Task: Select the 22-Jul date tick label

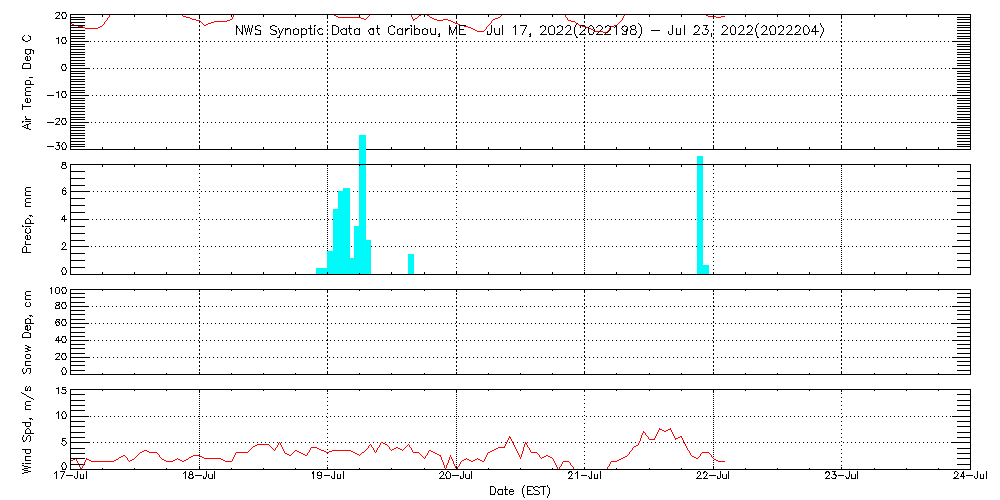Action: (x=713, y=477)
